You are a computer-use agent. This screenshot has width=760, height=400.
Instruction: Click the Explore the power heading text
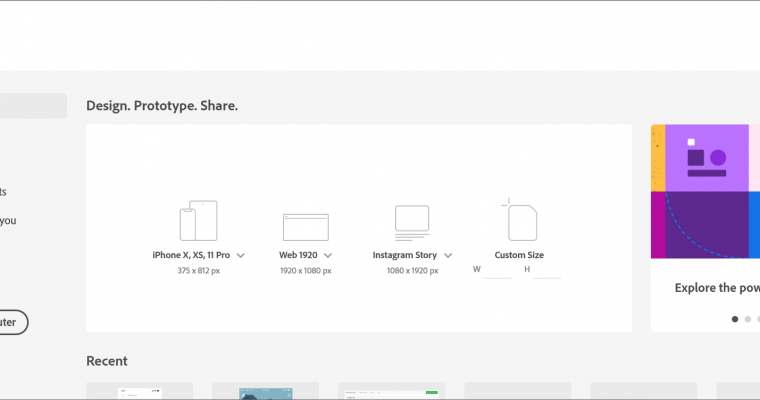point(717,288)
